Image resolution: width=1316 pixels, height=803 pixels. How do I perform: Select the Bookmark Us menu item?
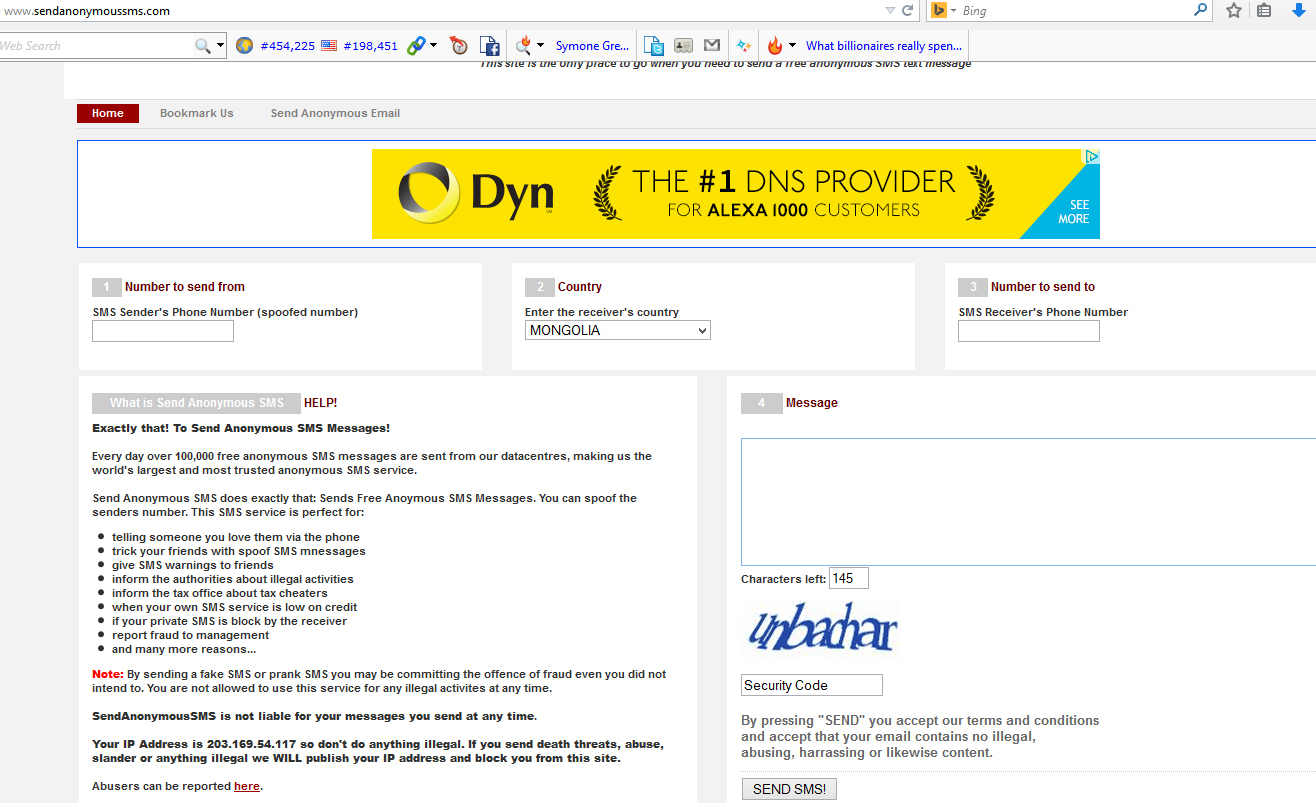[196, 113]
